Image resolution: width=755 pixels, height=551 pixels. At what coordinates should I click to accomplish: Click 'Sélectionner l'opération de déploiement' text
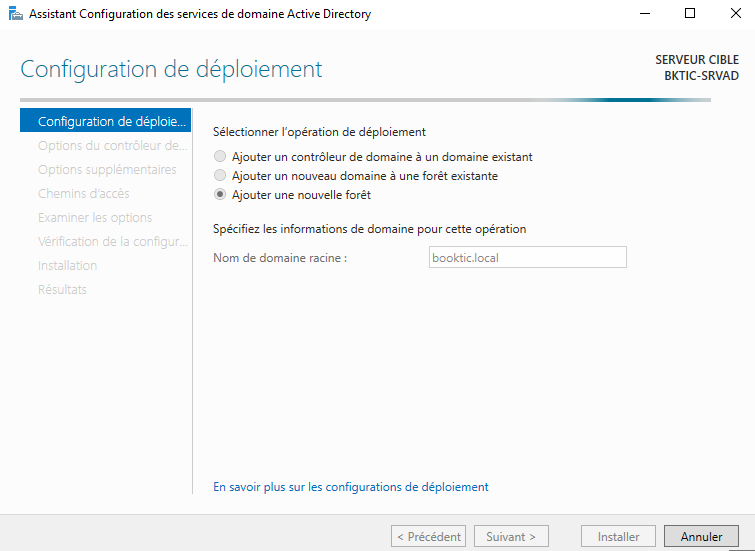tap(319, 131)
